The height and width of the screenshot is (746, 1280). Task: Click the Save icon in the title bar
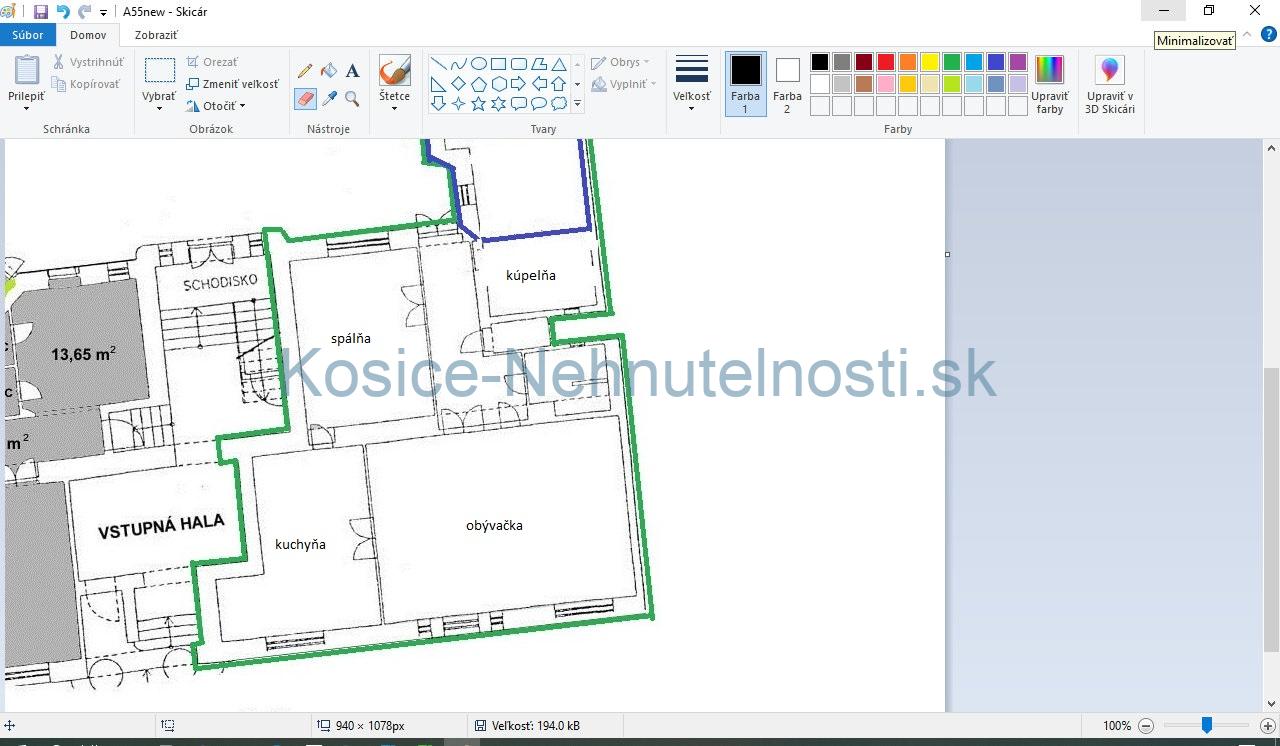41,12
